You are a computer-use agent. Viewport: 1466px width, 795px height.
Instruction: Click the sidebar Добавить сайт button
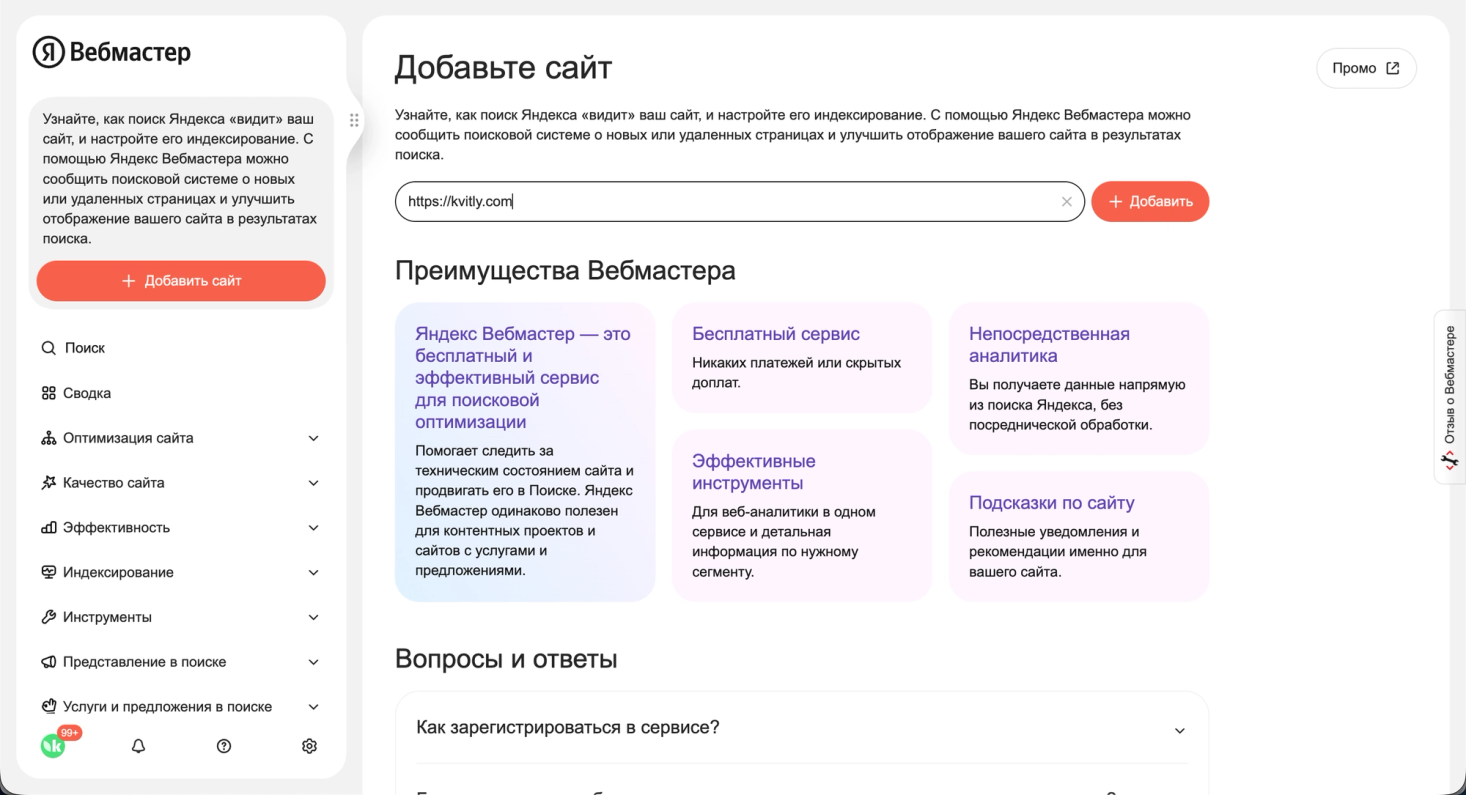pyautogui.click(x=181, y=281)
